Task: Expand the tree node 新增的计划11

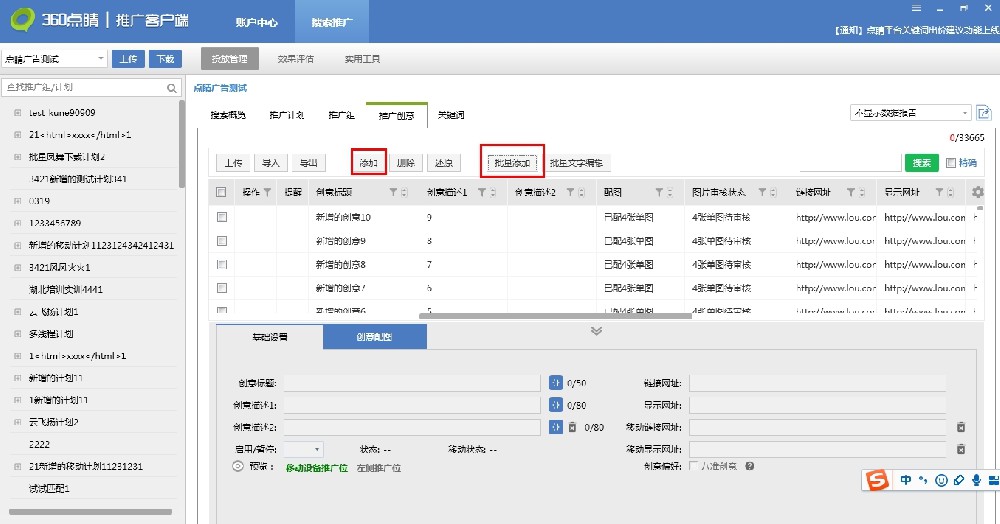Action: [18, 378]
